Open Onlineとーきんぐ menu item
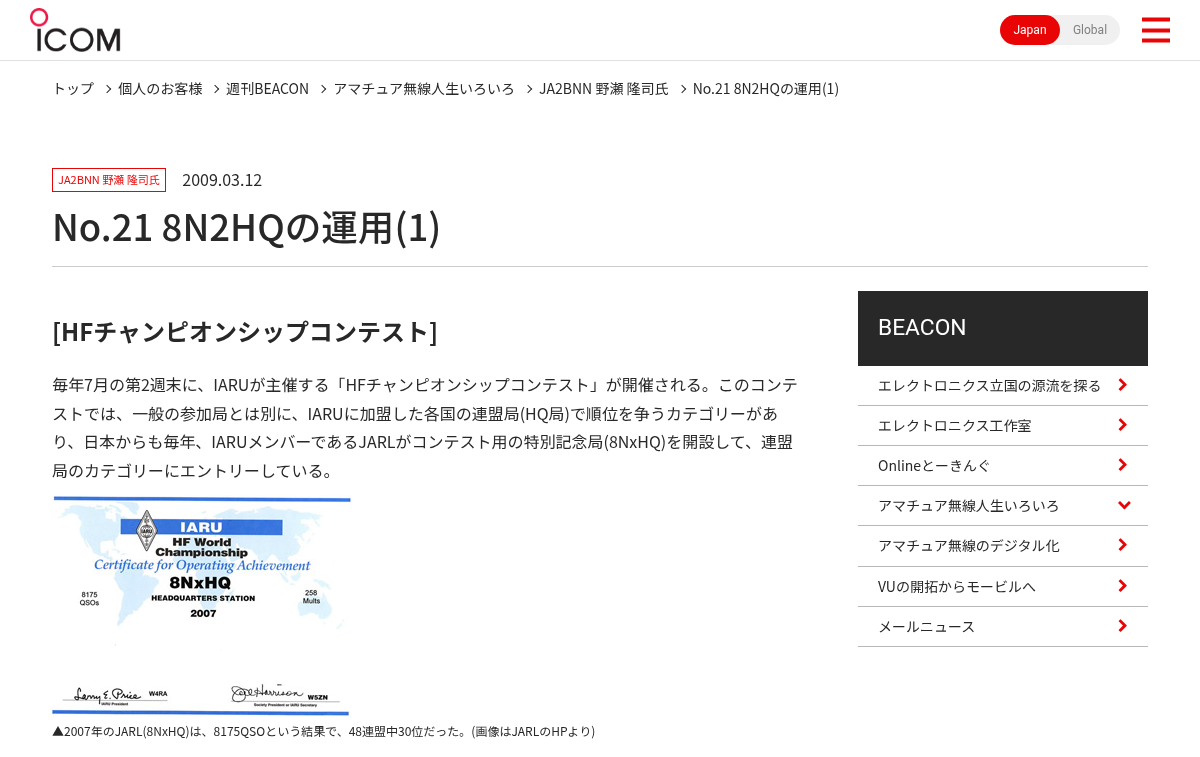Screen dimensions: 1200x757 [x=1003, y=465]
